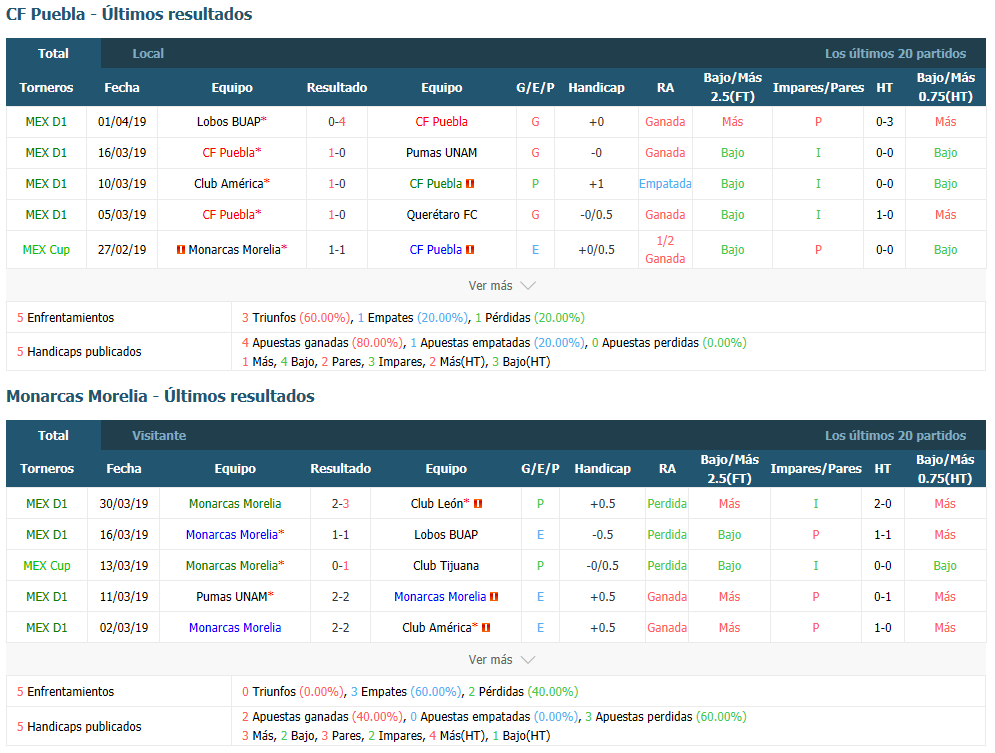Click '3 Triunfos (60.00%)' in CF Puebla summary
The image size is (995, 753).
pos(296,318)
